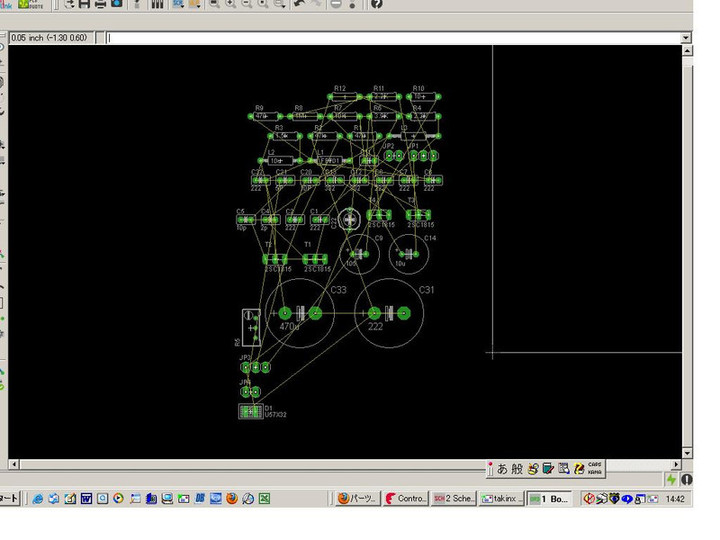Toggle CAPS KANA indicator on IME bar
The height and width of the screenshot is (540, 720).
pos(594,468)
